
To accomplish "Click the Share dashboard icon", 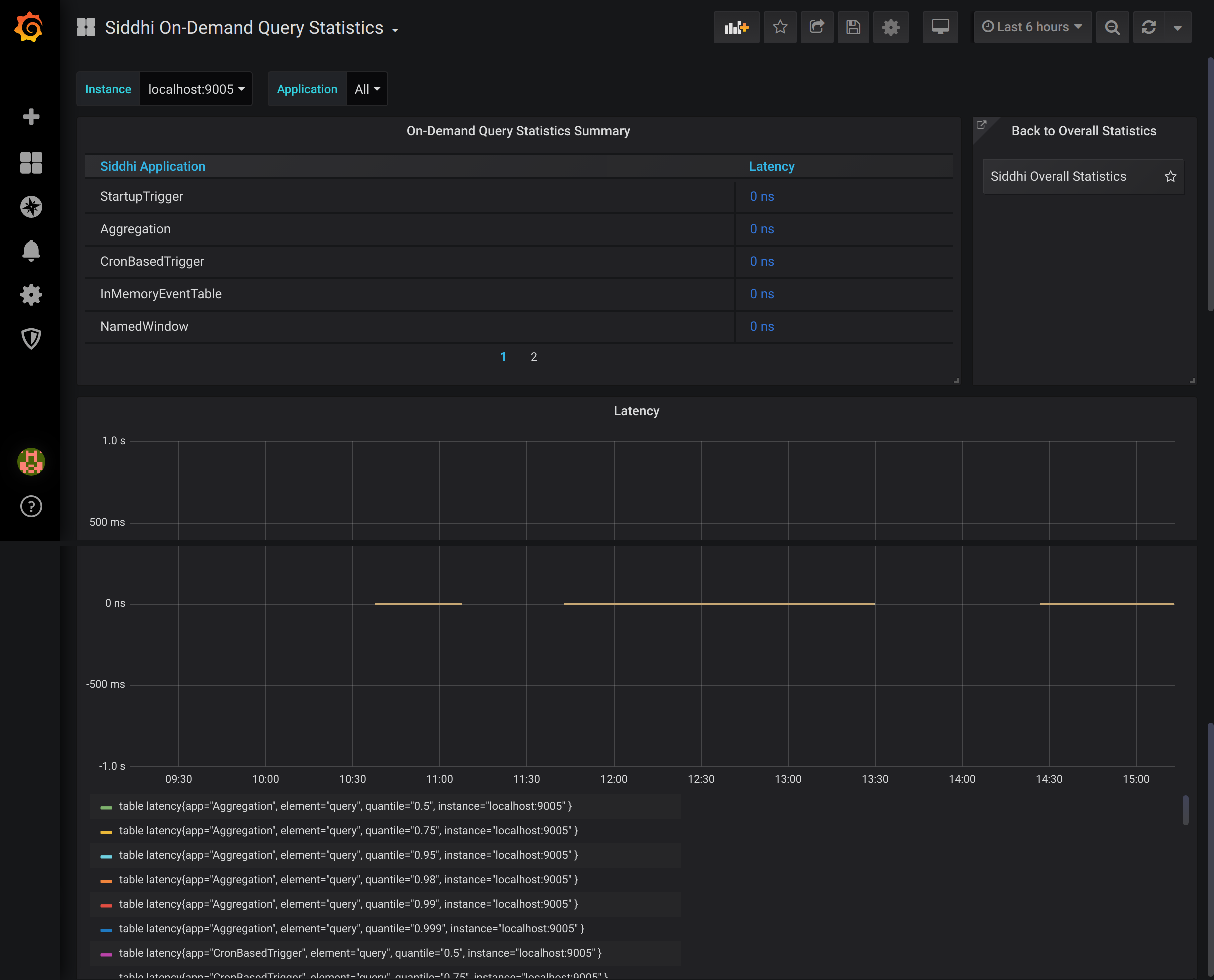I will coord(817,27).
